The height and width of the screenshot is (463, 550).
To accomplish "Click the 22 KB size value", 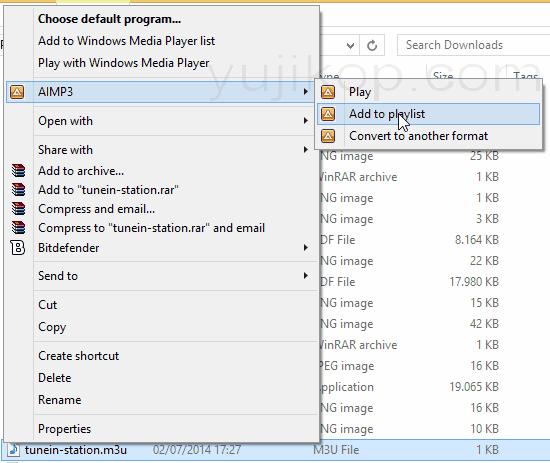I will pyautogui.click(x=484, y=261).
